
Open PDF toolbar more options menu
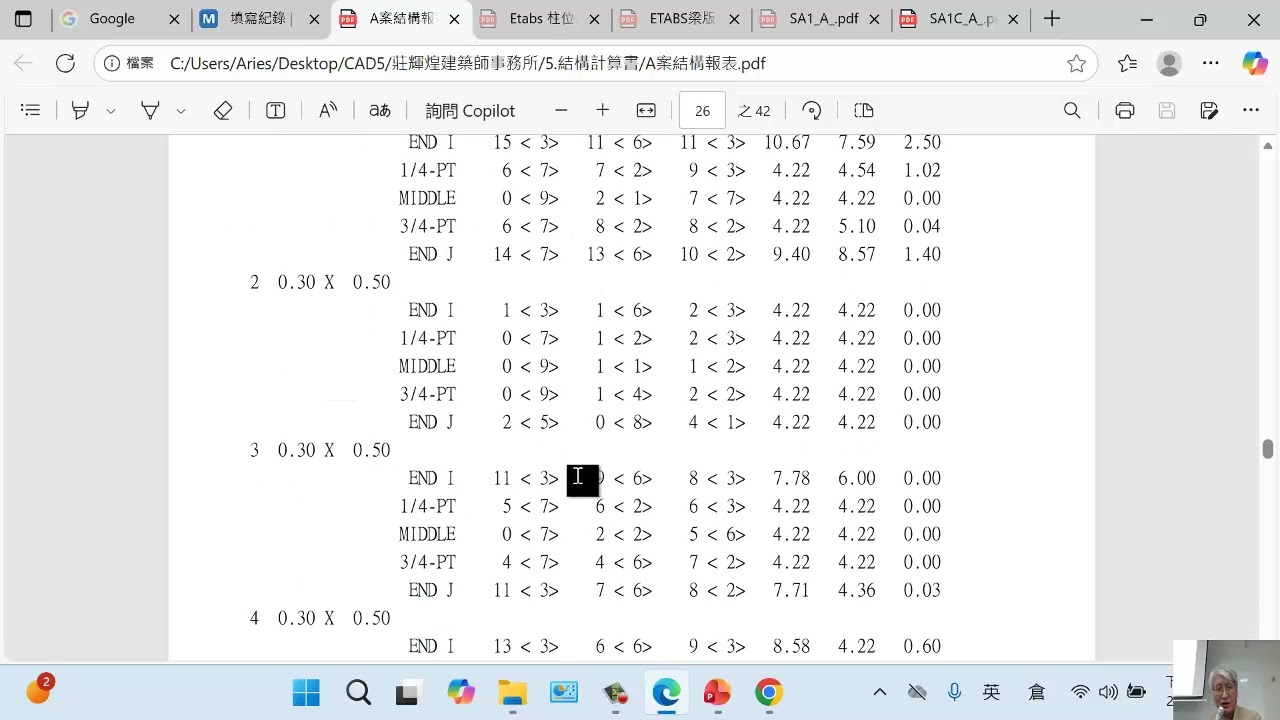pyautogui.click(x=1251, y=111)
